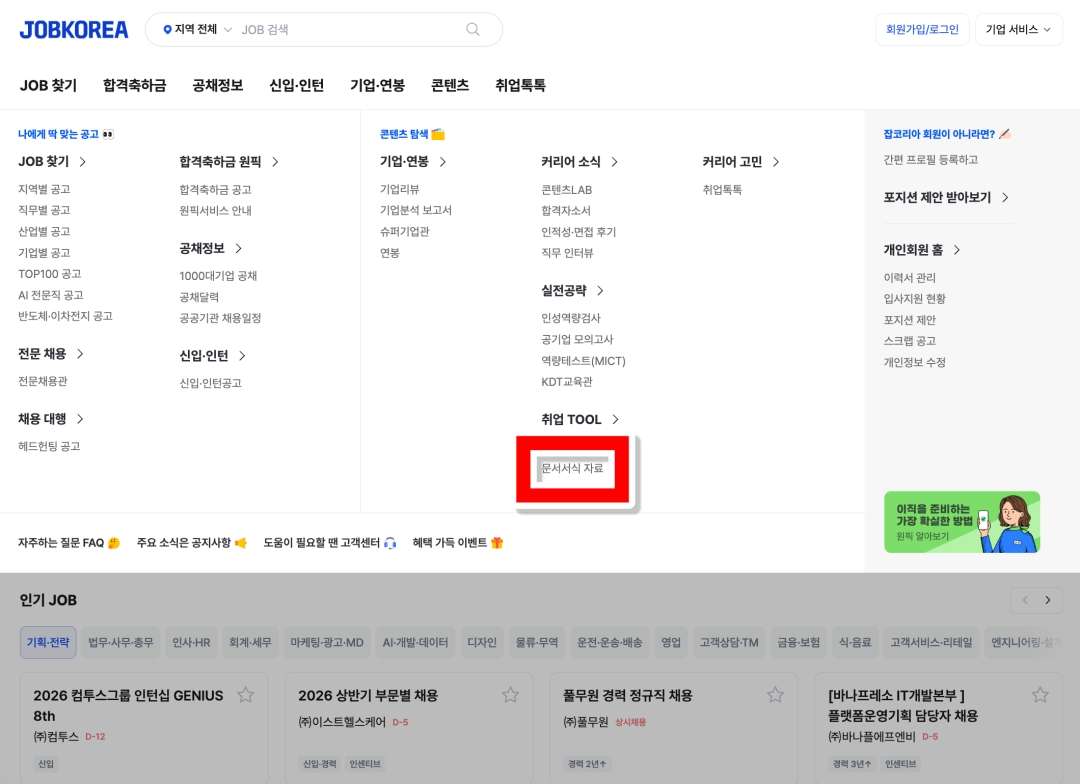Open 혜택 가득 이벤트 link

(x=458, y=543)
